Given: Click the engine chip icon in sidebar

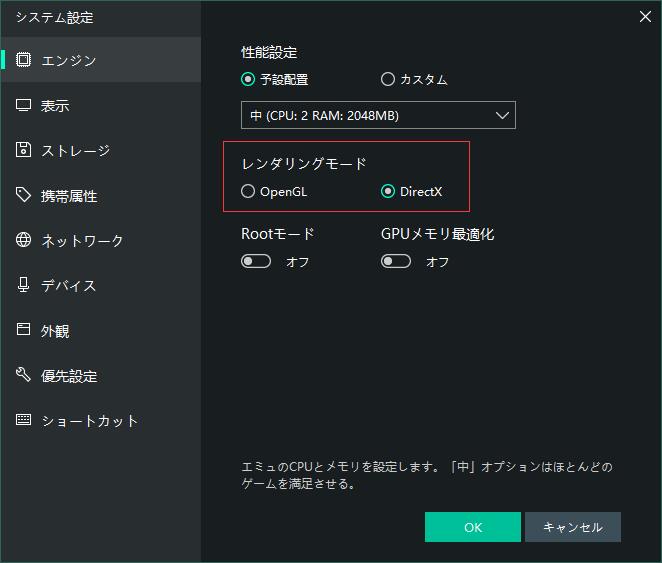Looking at the screenshot, I should [x=24, y=60].
